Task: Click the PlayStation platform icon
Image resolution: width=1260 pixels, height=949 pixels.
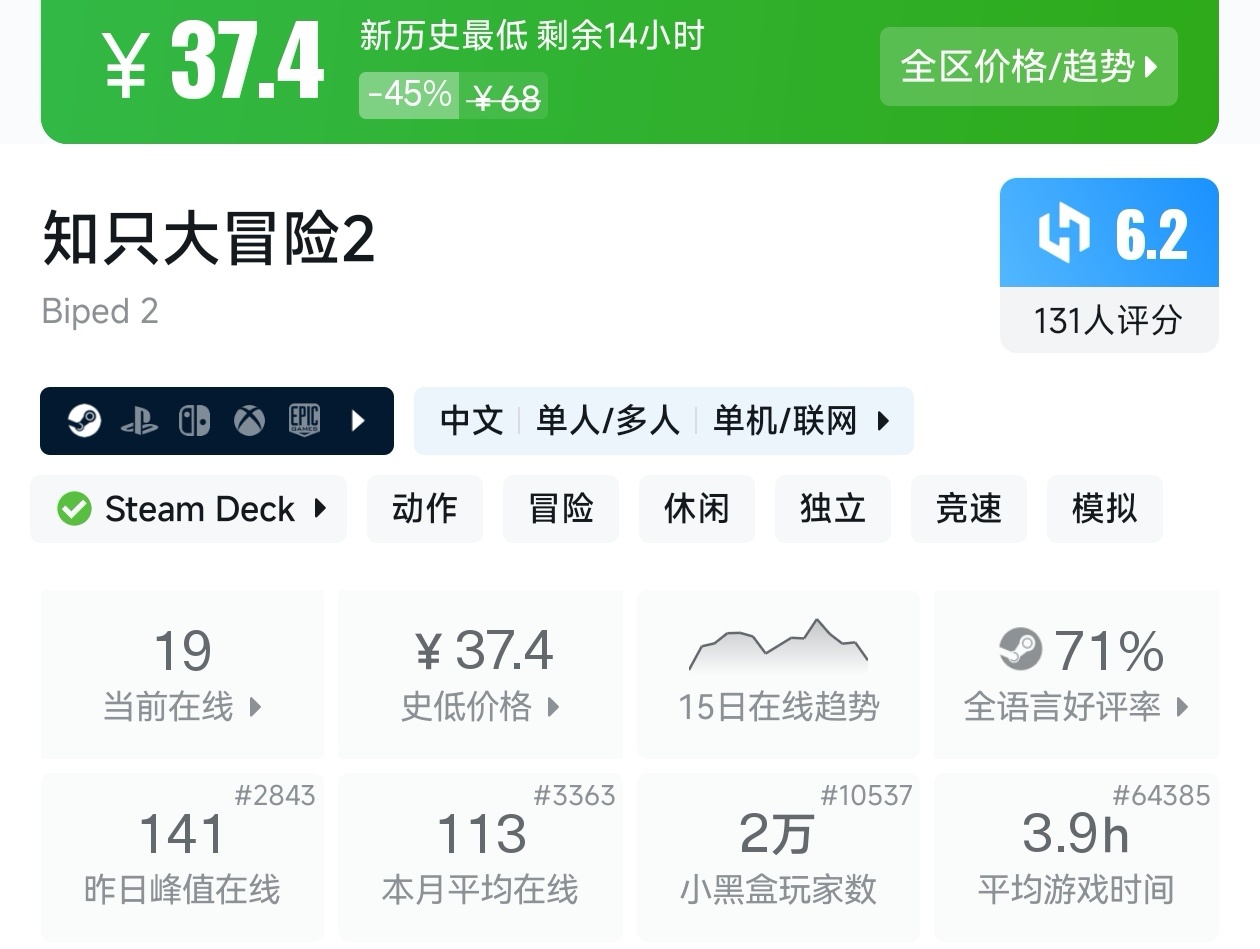Action: click(139, 421)
